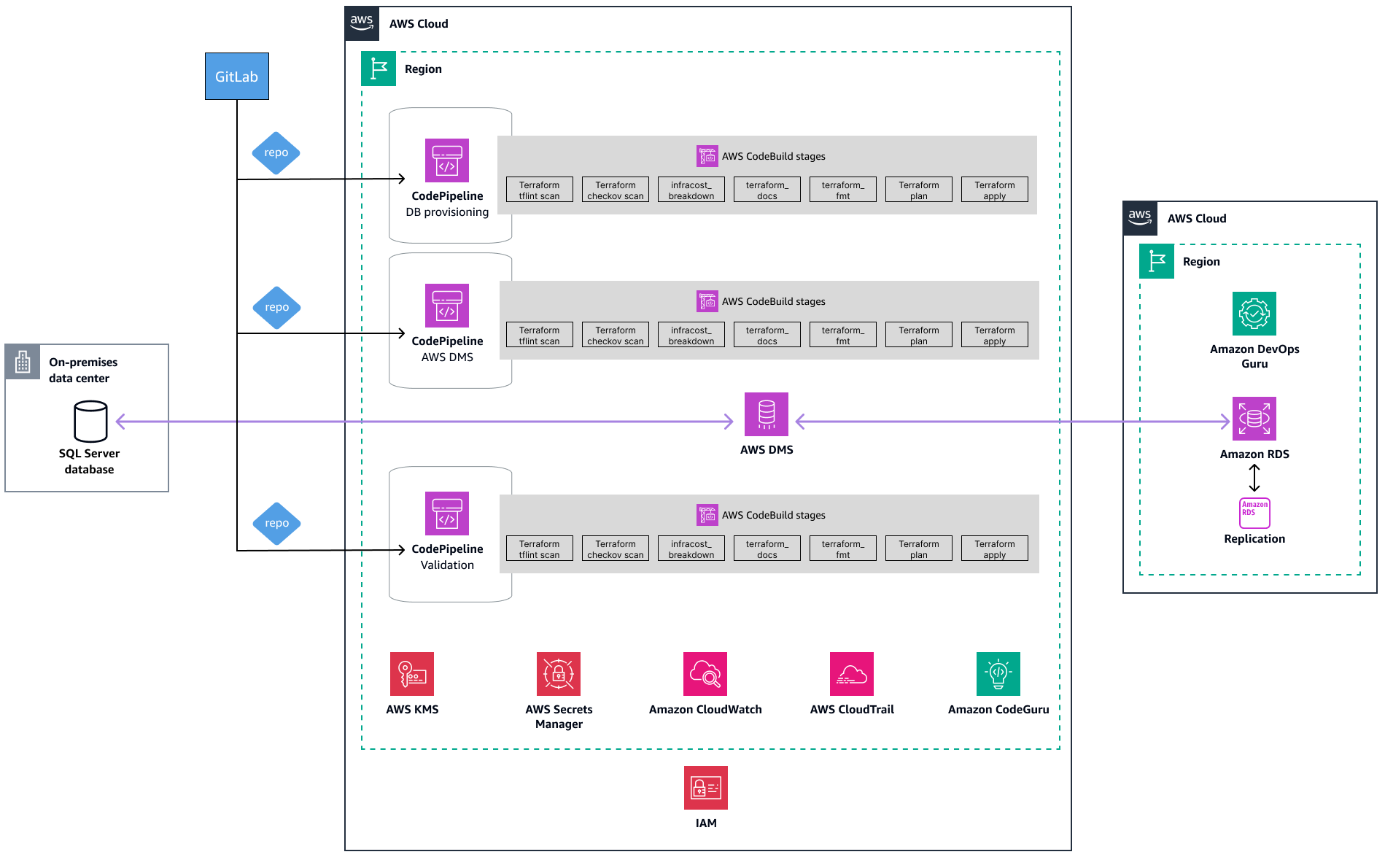Click the CodePipeline AWS DMS icon
The height and width of the screenshot is (868, 1385).
447,306
